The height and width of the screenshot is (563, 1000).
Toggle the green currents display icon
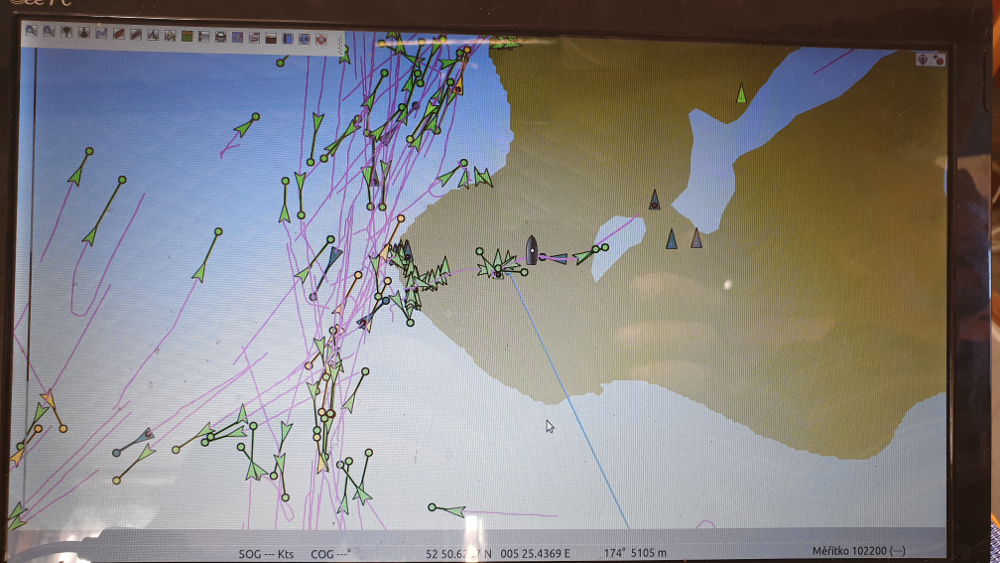186,36
